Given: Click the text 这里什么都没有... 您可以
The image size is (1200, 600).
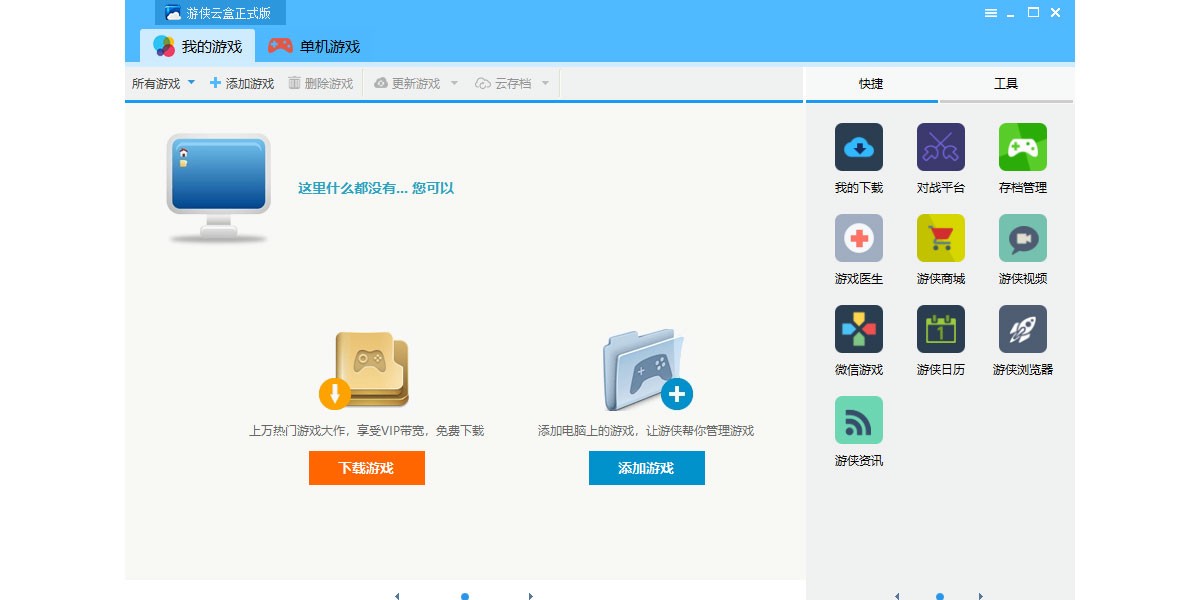Looking at the screenshot, I should point(376,188).
